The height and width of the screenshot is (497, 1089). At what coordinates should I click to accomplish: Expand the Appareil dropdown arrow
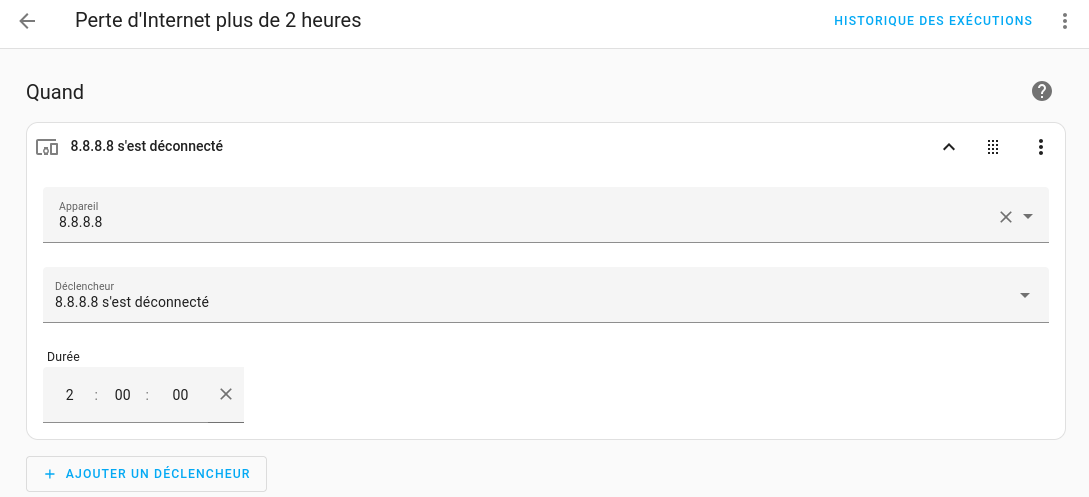tap(1028, 217)
